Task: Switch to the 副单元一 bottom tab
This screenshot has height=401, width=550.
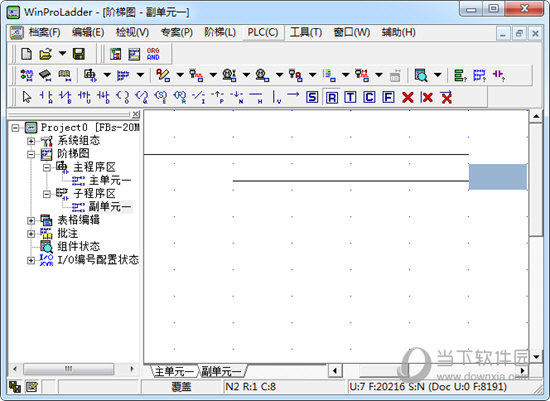Action: [222, 371]
